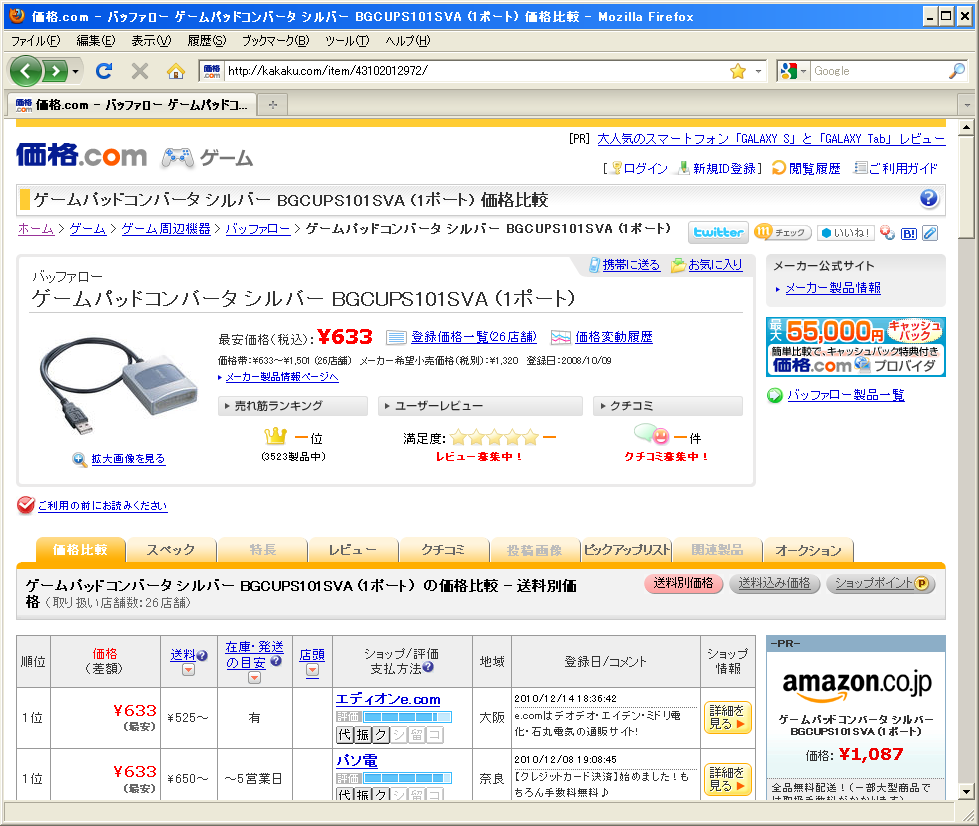Open the 表示 menu
Screen dimensions: 979x826
tap(151, 41)
